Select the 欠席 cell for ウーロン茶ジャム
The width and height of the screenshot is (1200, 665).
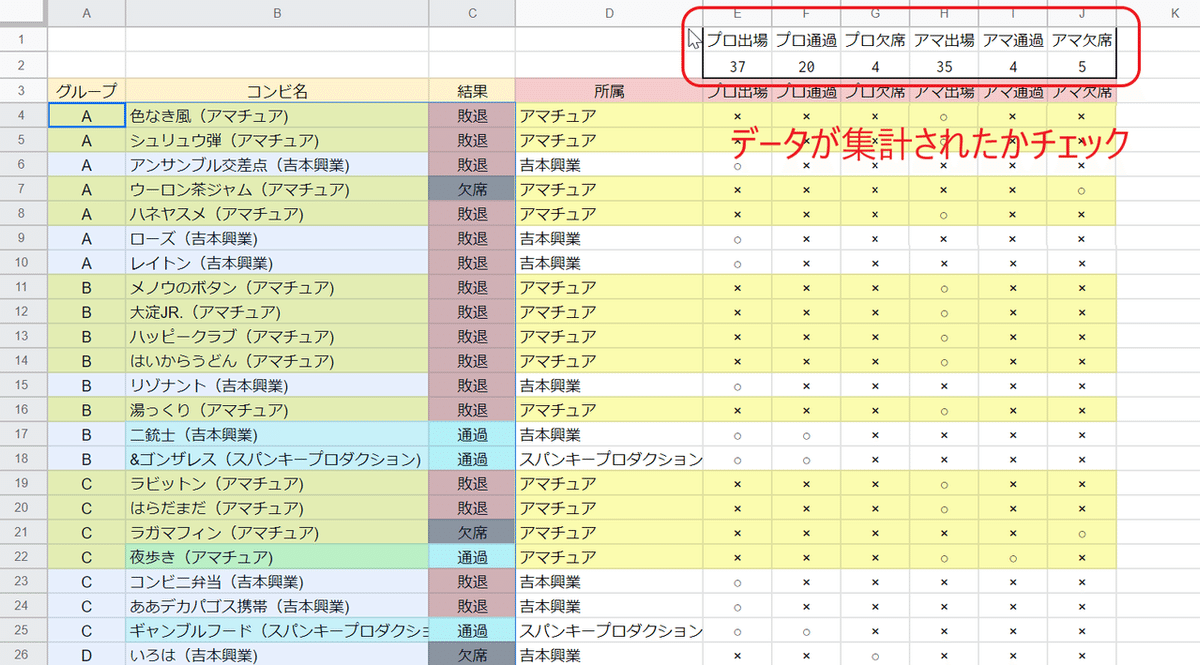[x=471, y=189]
